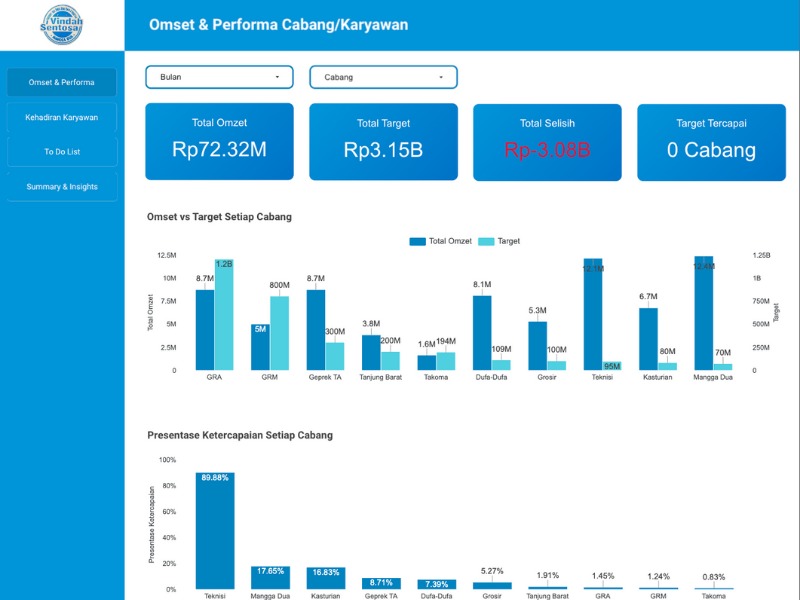Image resolution: width=800 pixels, height=600 pixels.
Task: Click the Total Omzet scorecard
Action: pos(219,141)
